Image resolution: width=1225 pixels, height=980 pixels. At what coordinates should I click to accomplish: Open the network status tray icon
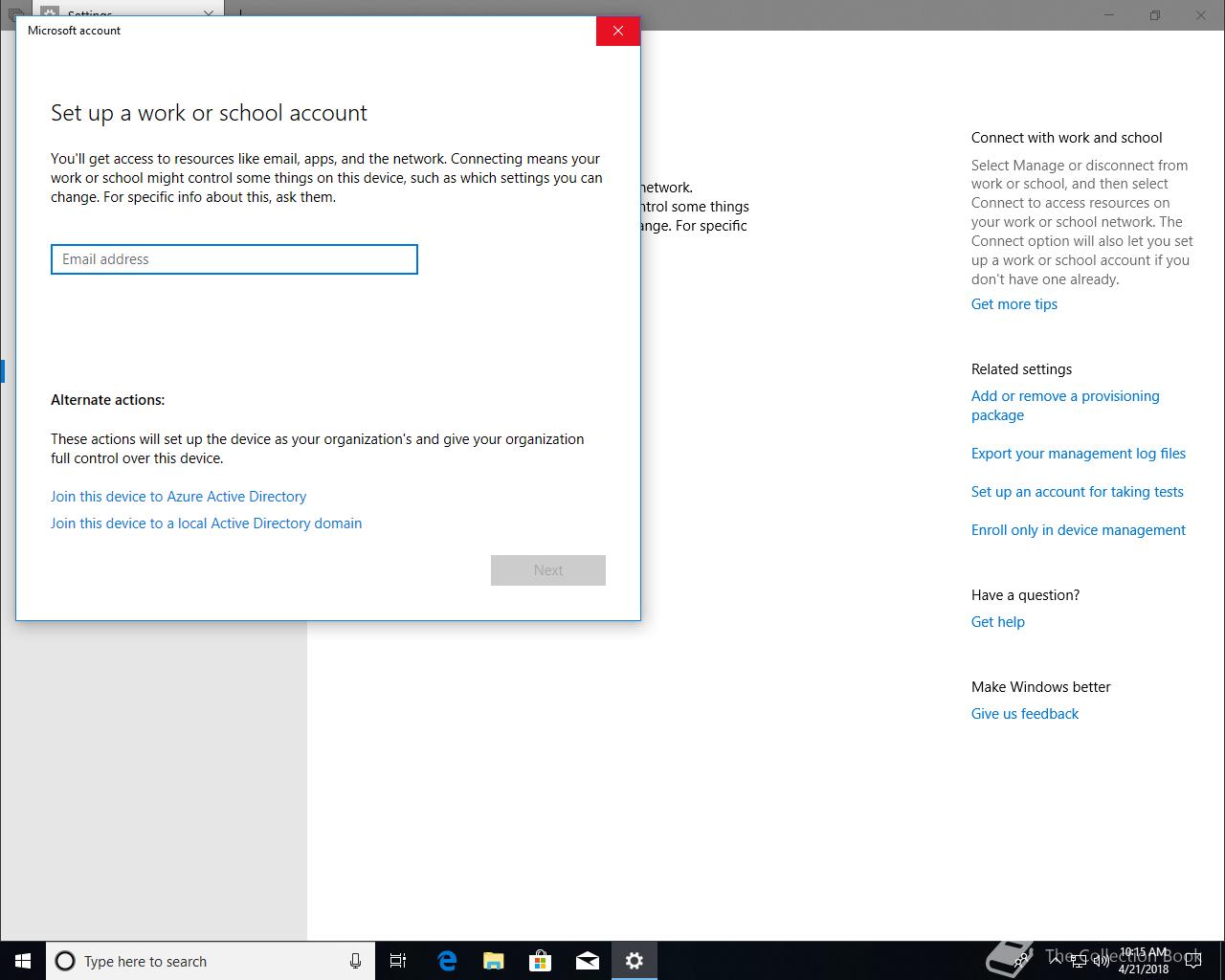(1078, 961)
